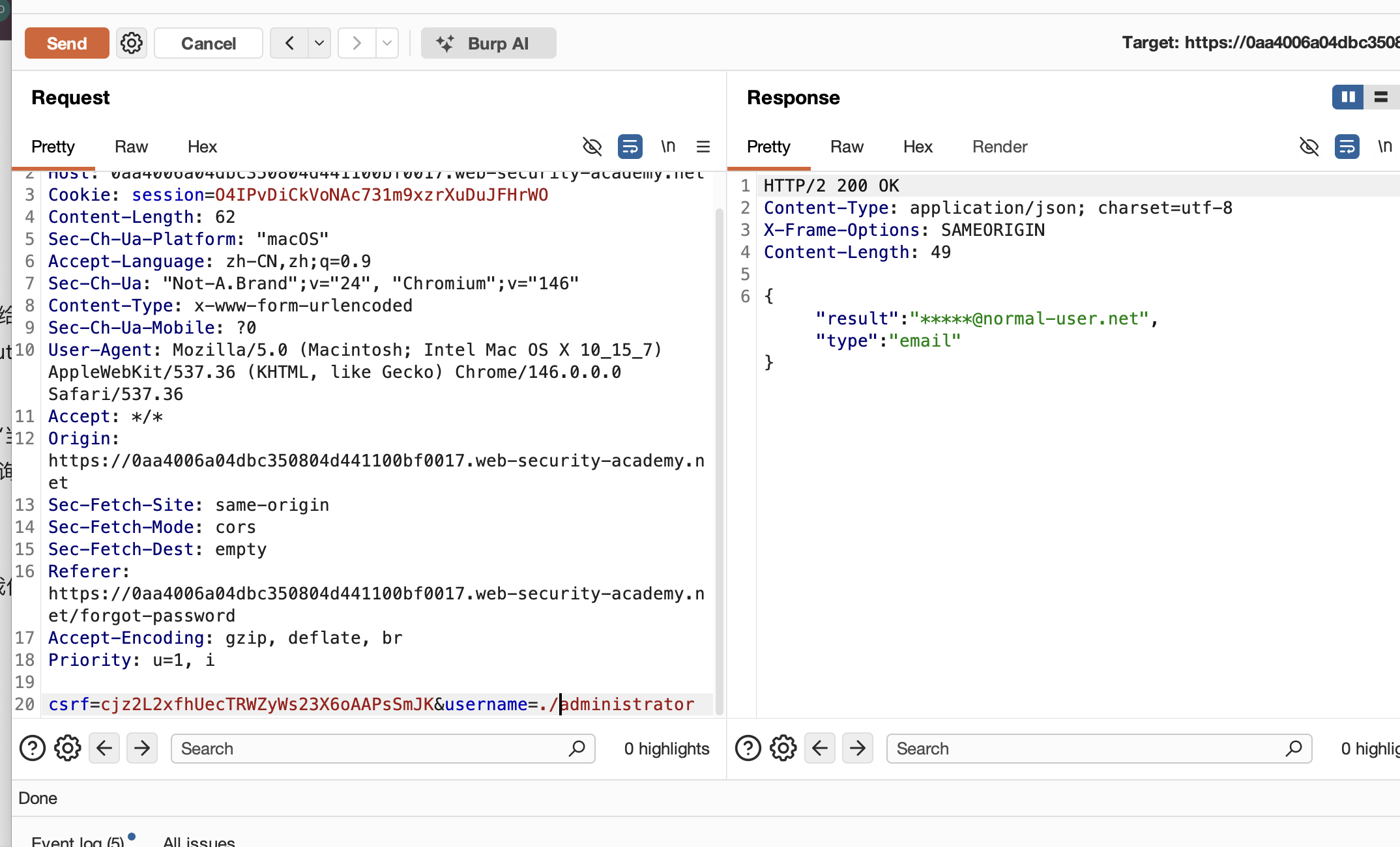Viewport: 1400px width, 847px height.
Task: Open the Response Render tab
Action: point(999,147)
